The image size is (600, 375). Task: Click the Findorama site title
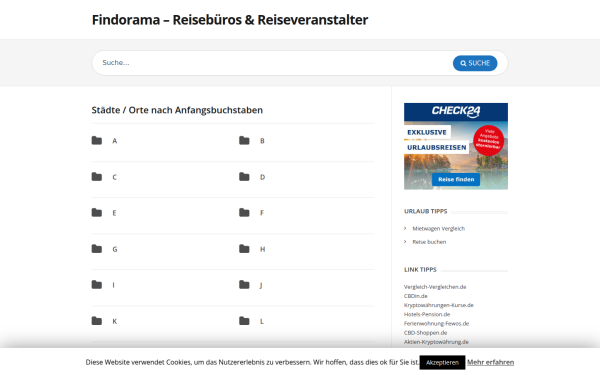pos(230,20)
